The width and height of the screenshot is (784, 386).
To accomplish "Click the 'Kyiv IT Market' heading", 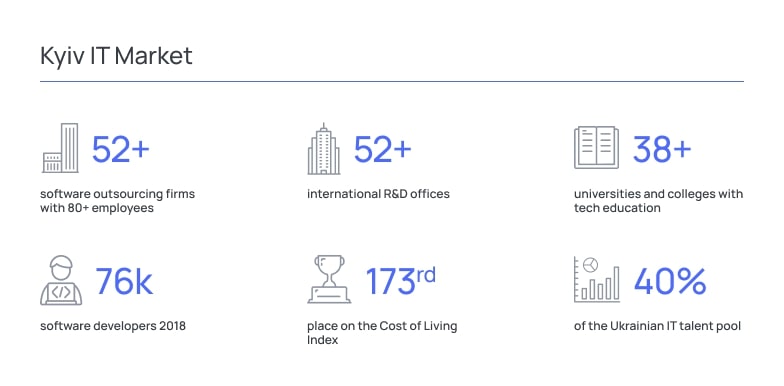I will (x=116, y=56).
